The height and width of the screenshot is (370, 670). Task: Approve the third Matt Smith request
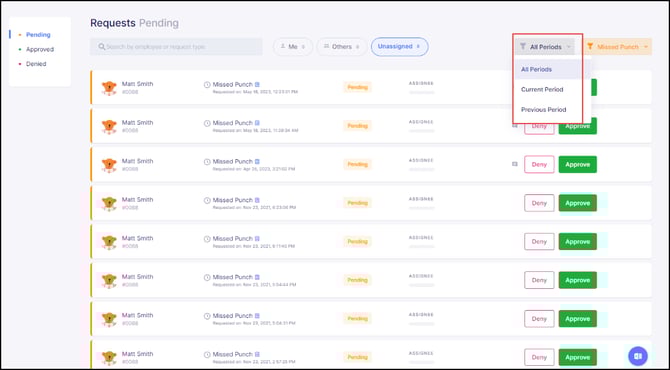(x=578, y=164)
